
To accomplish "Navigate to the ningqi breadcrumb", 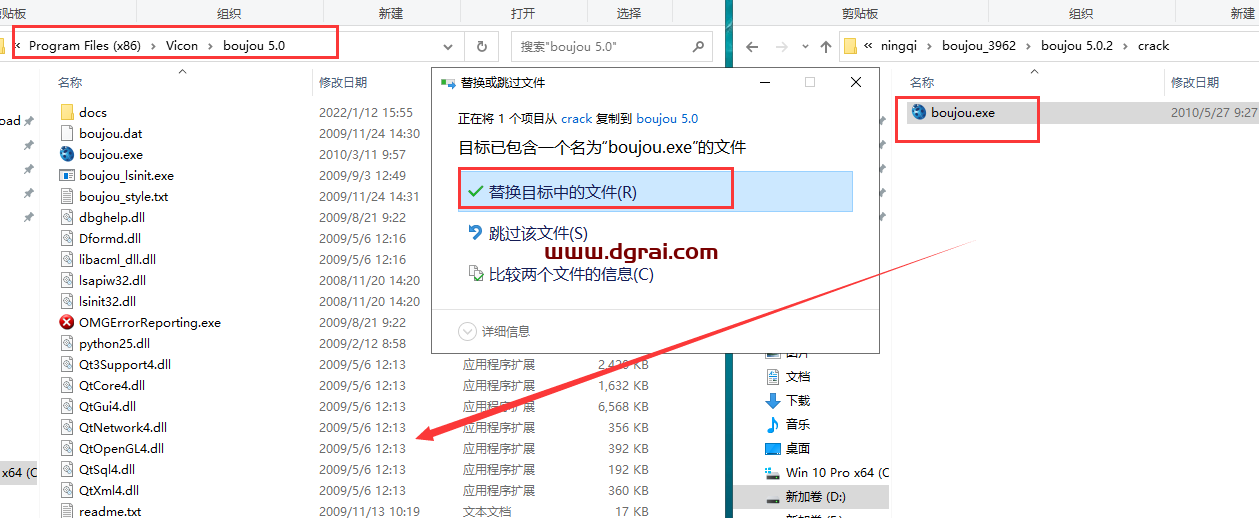I will pyautogui.click(x=898, y=46).
